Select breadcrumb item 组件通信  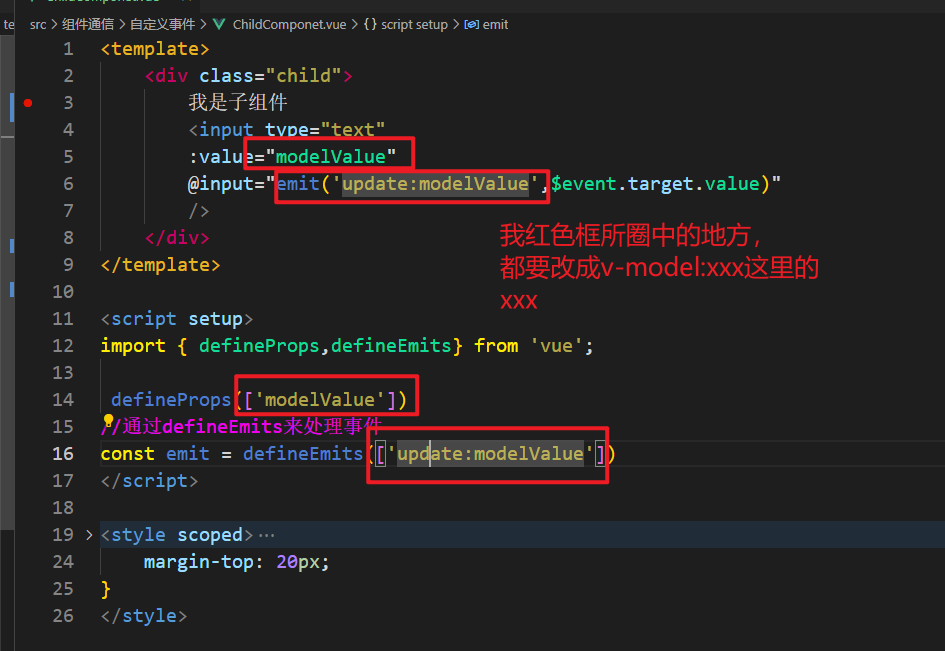[x=87, y=24]
